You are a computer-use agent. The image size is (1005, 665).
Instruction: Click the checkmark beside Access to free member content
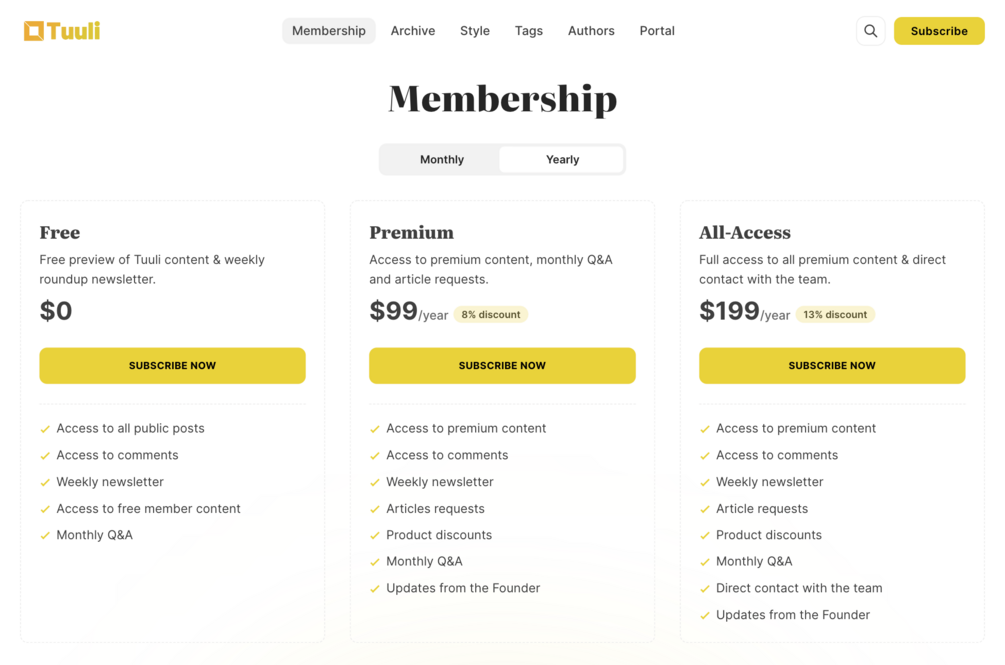click(45, 509)
